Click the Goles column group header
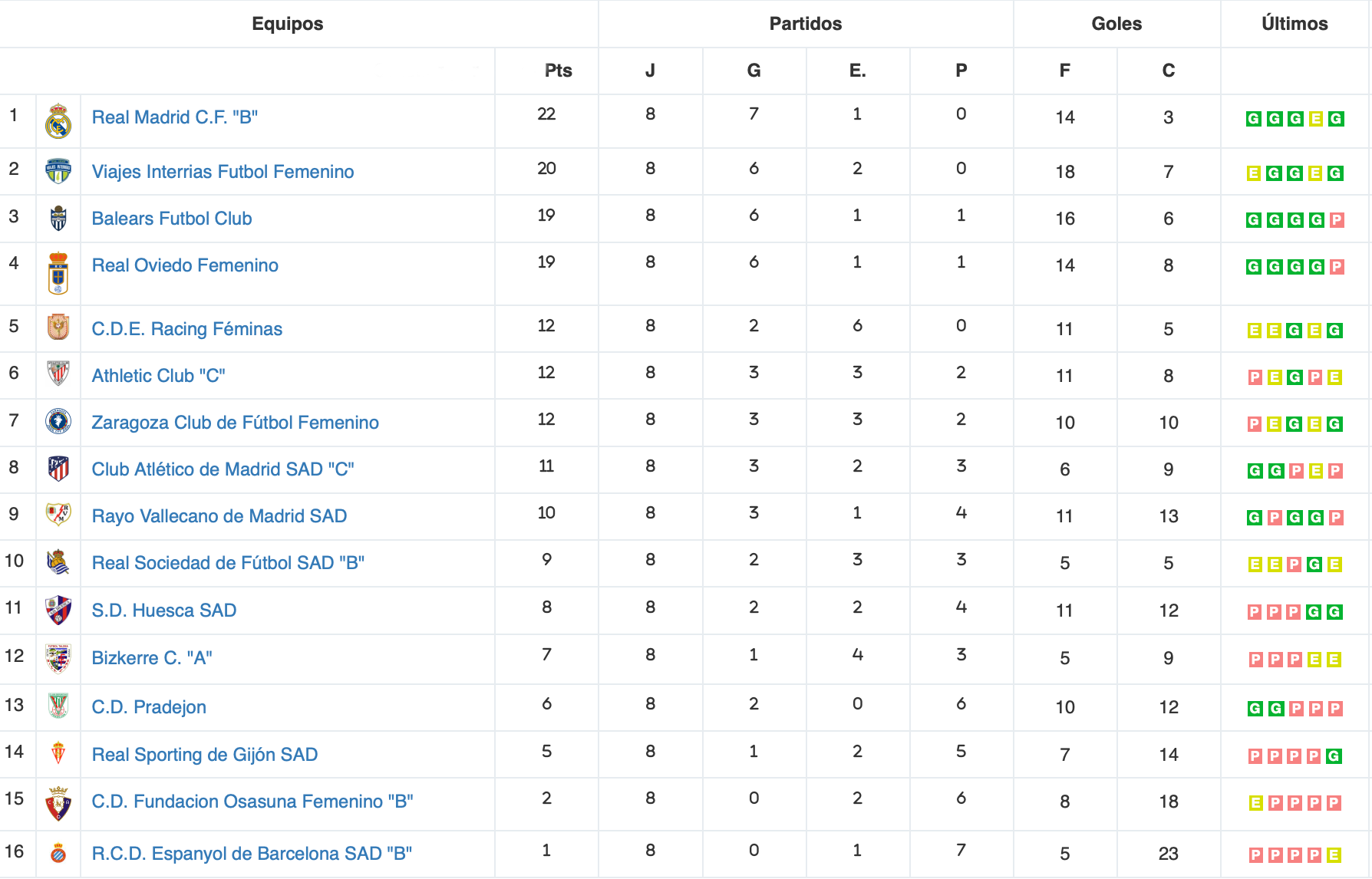This screenshot has height=879, width=1372. coord(1116,24)
